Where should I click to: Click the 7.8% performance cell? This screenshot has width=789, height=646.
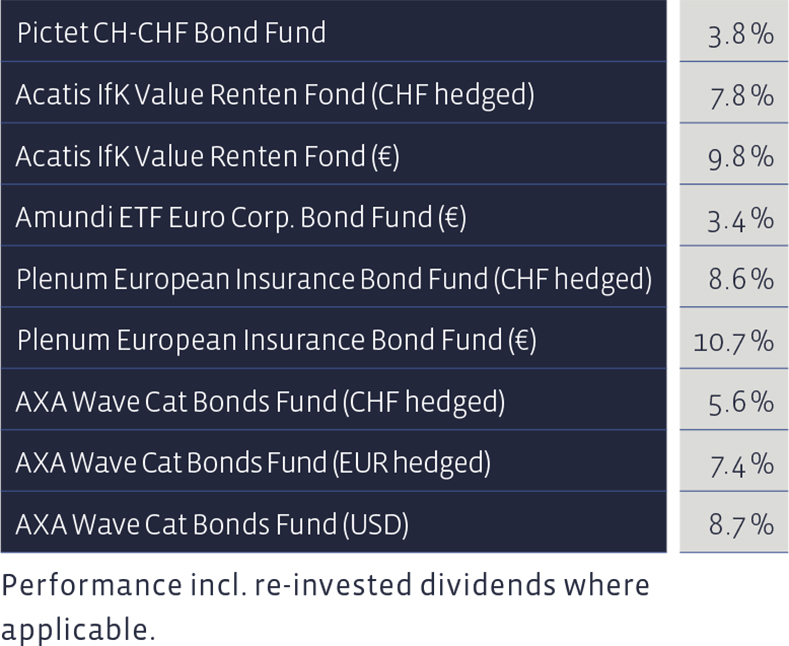pyautogui.click(x=734, y=93)
